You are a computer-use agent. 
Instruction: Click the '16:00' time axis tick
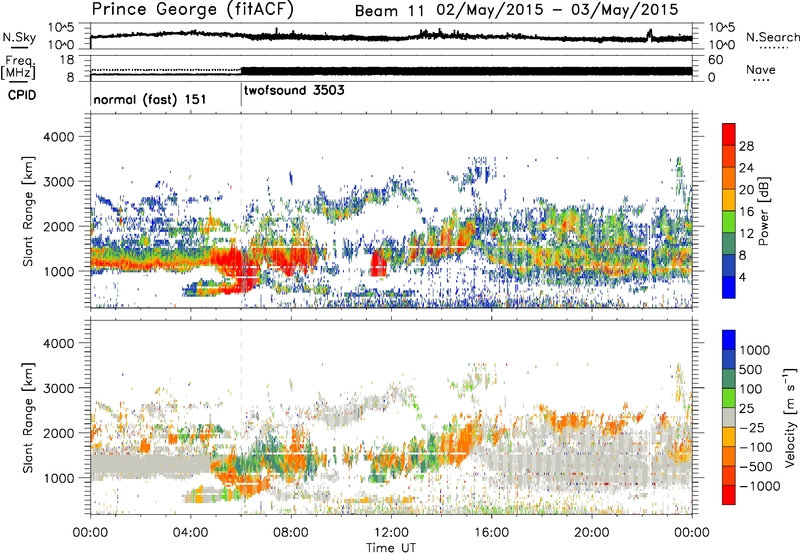coord(491,533)
